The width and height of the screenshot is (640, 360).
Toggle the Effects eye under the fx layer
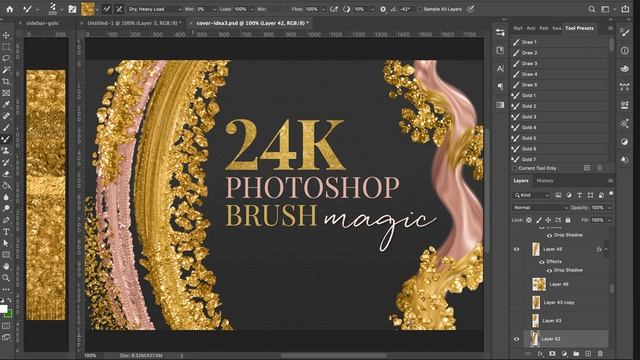[x=542, y=262]
